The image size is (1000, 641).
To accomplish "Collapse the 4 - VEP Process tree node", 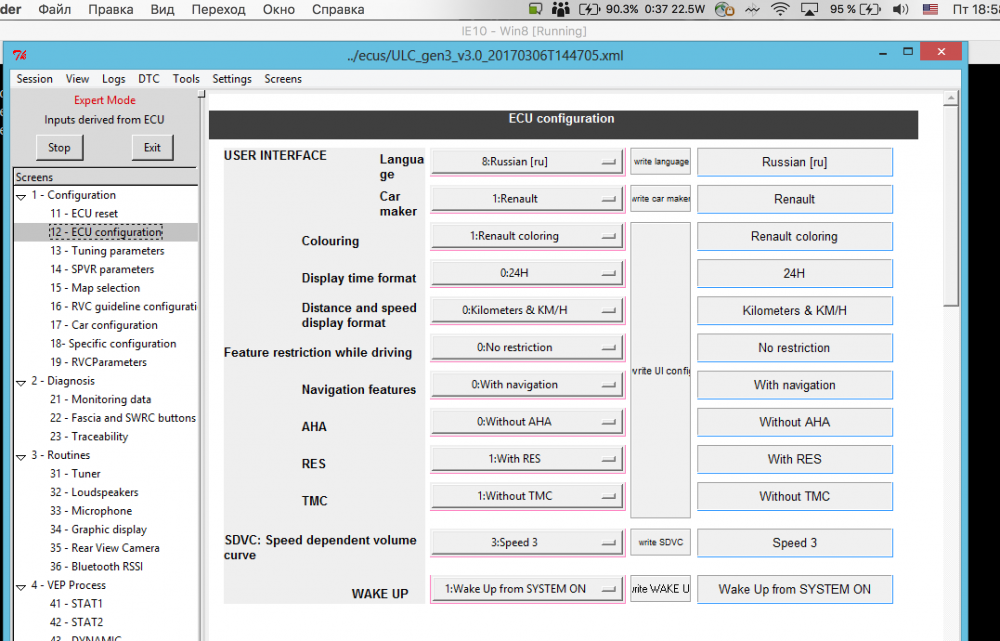I will [x=21, y=586].
